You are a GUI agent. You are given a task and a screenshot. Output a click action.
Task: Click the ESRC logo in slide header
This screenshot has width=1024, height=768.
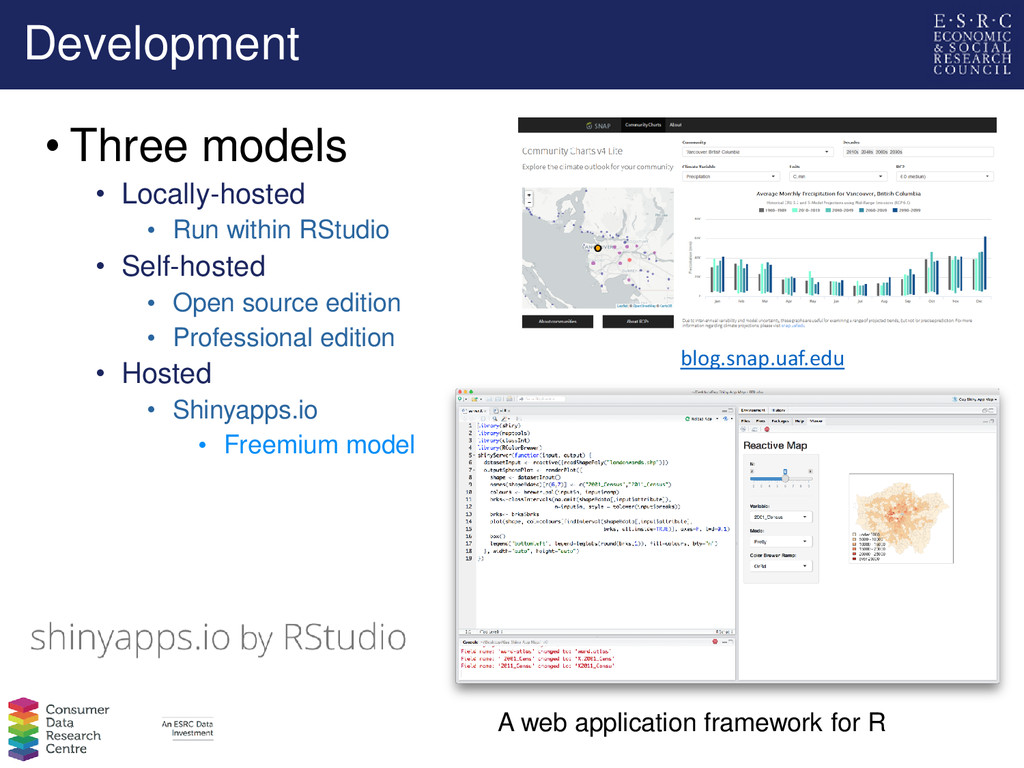pos(972,44)
